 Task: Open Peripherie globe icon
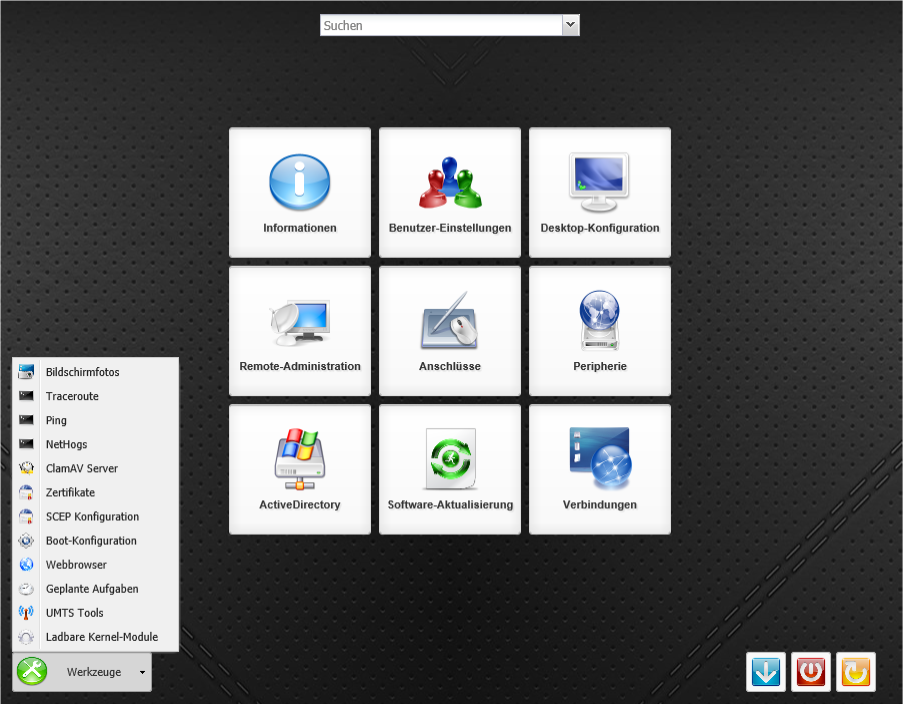pyautogui.click(x=600, y=331)
